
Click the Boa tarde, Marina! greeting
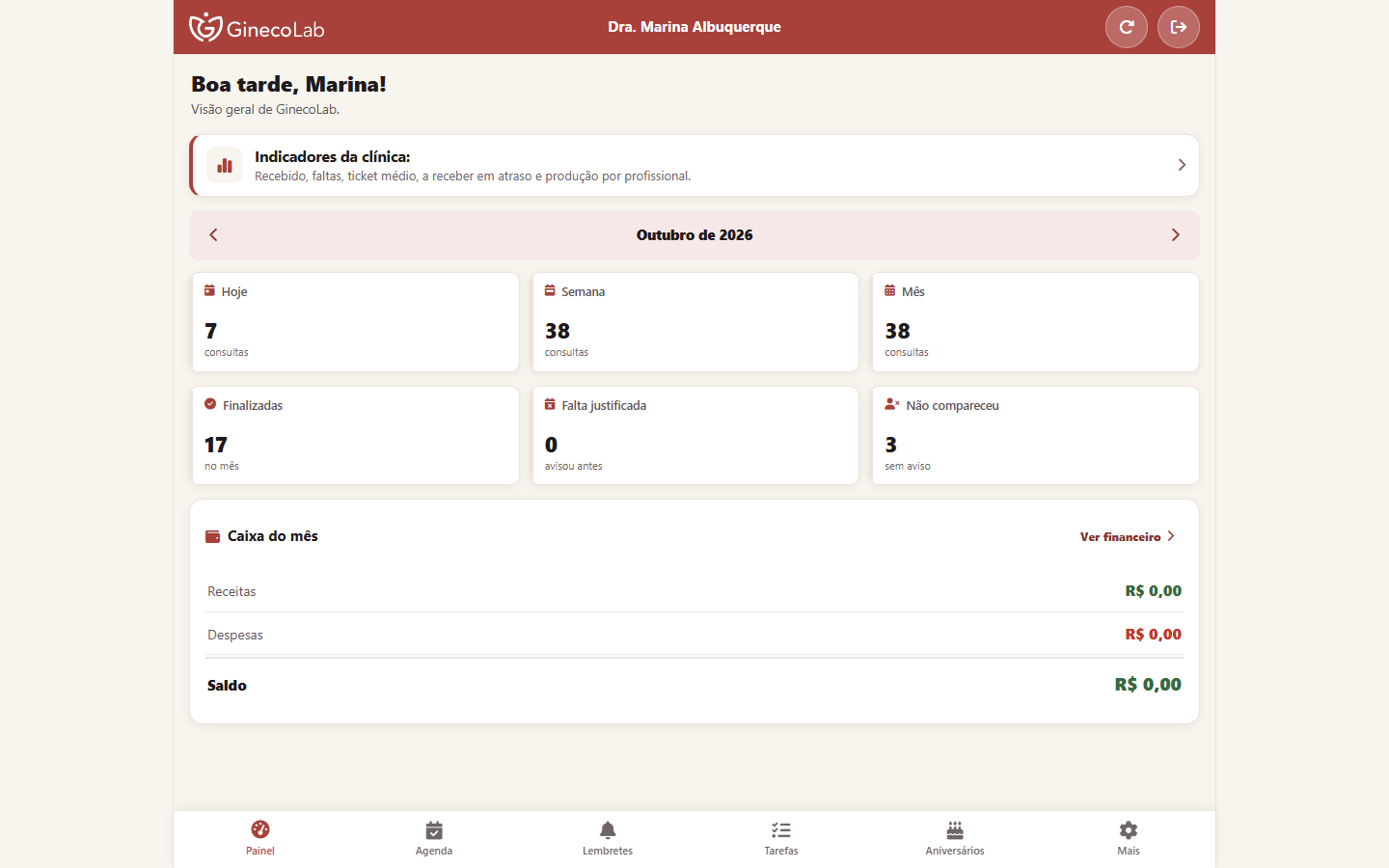[x=288, y=84]
